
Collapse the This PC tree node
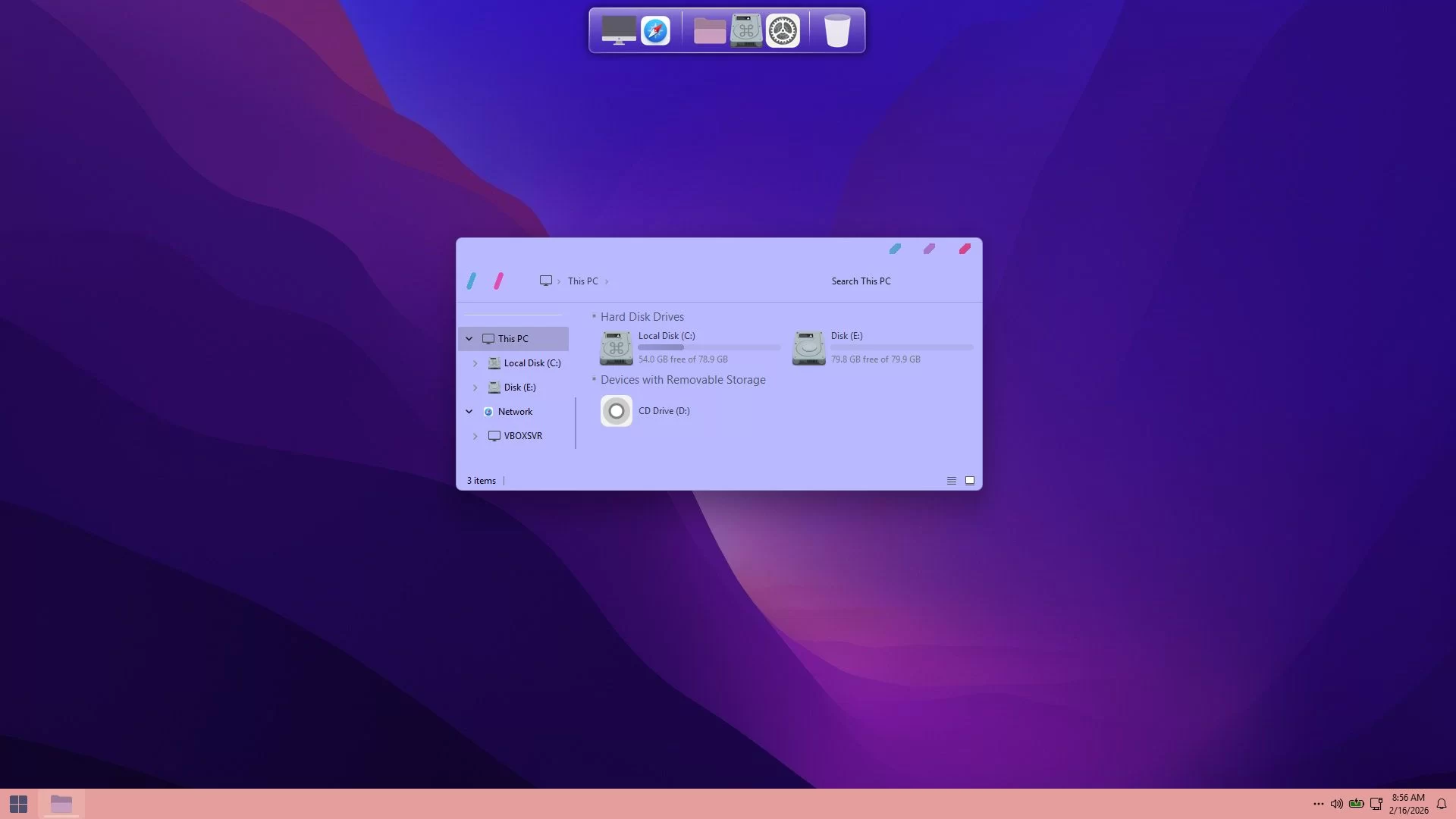[x=469, y=339]
